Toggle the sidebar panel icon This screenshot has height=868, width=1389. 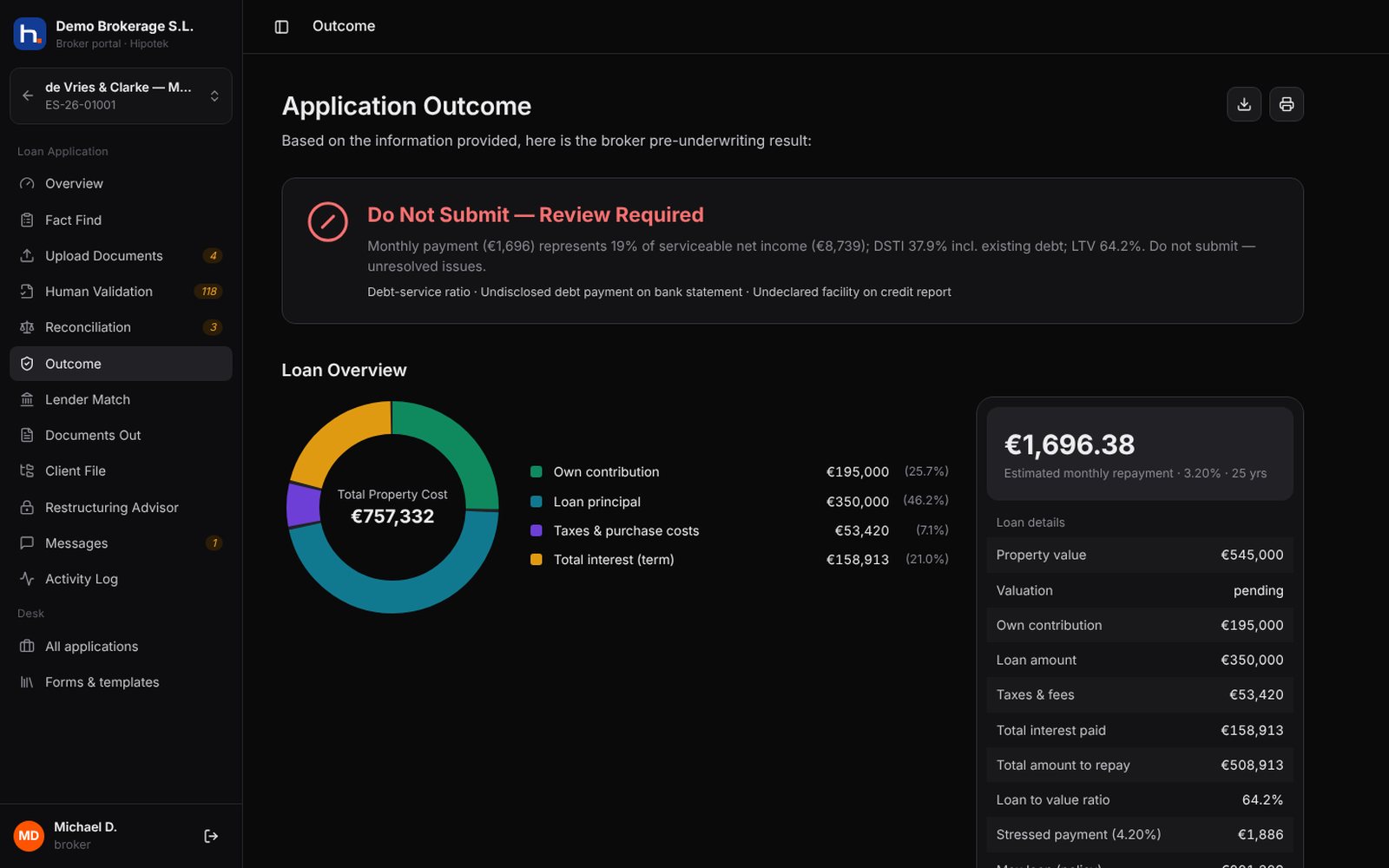pos(281,27)
